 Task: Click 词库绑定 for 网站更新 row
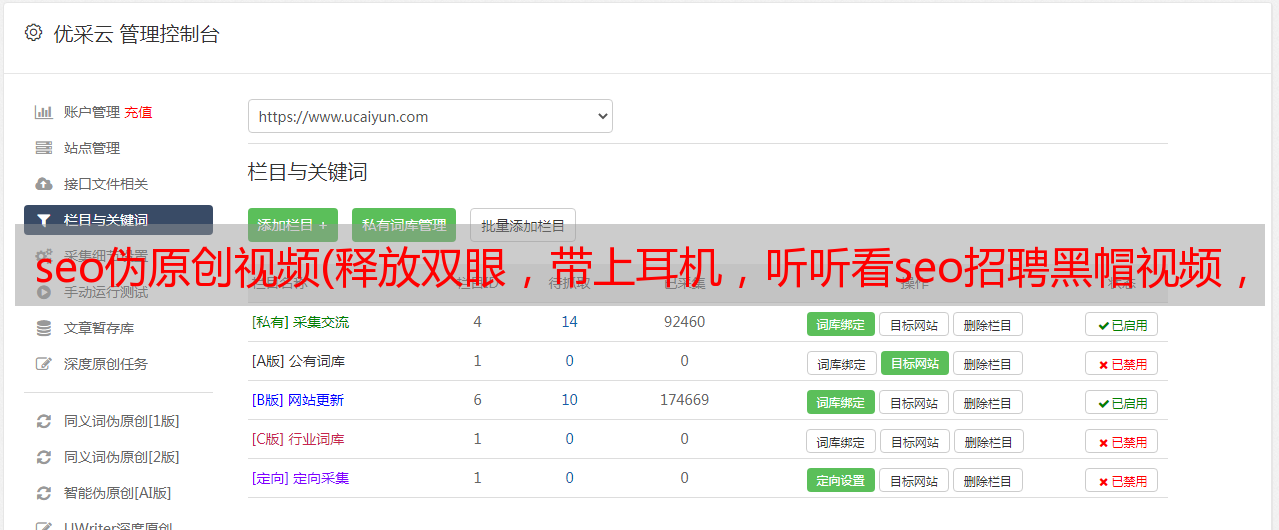(841, 402)
